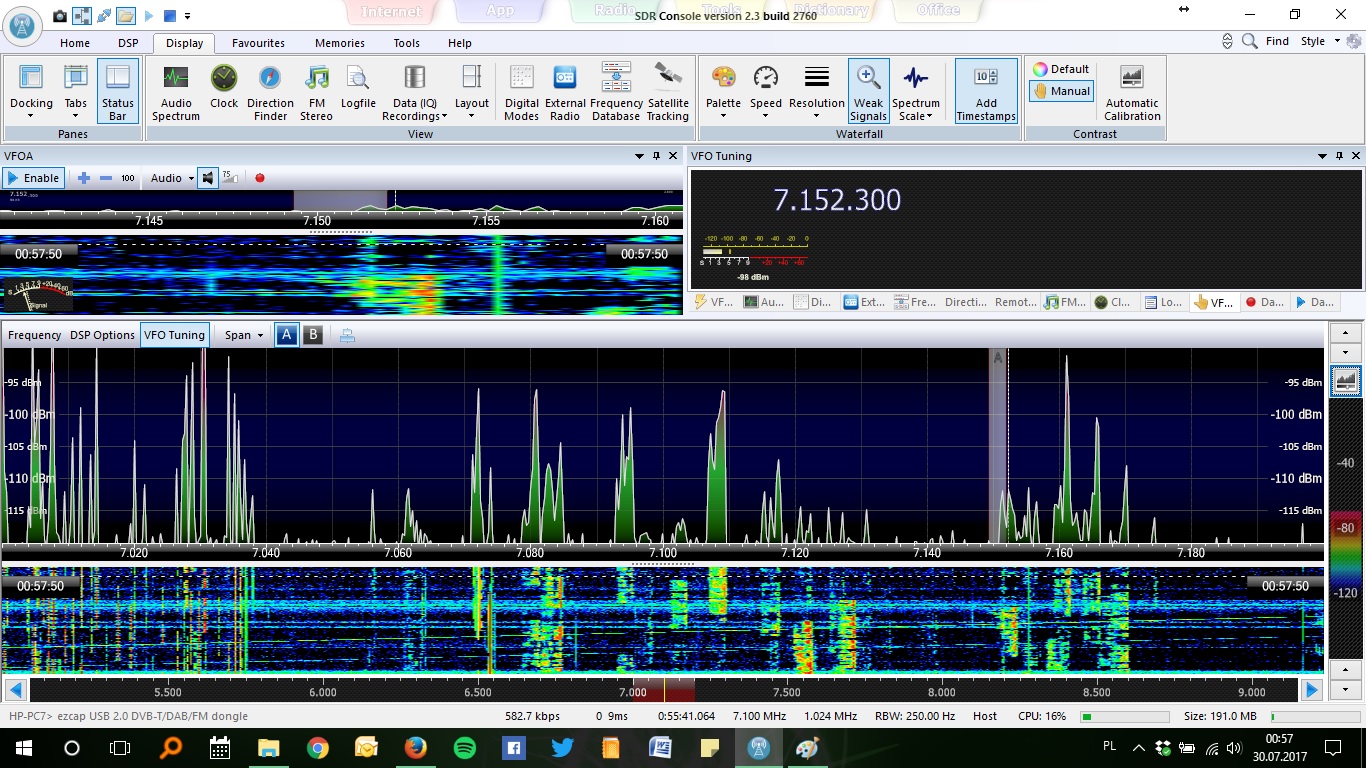
Task: Toggle the Weak Signals waterfall option
Action: [868, 92]
